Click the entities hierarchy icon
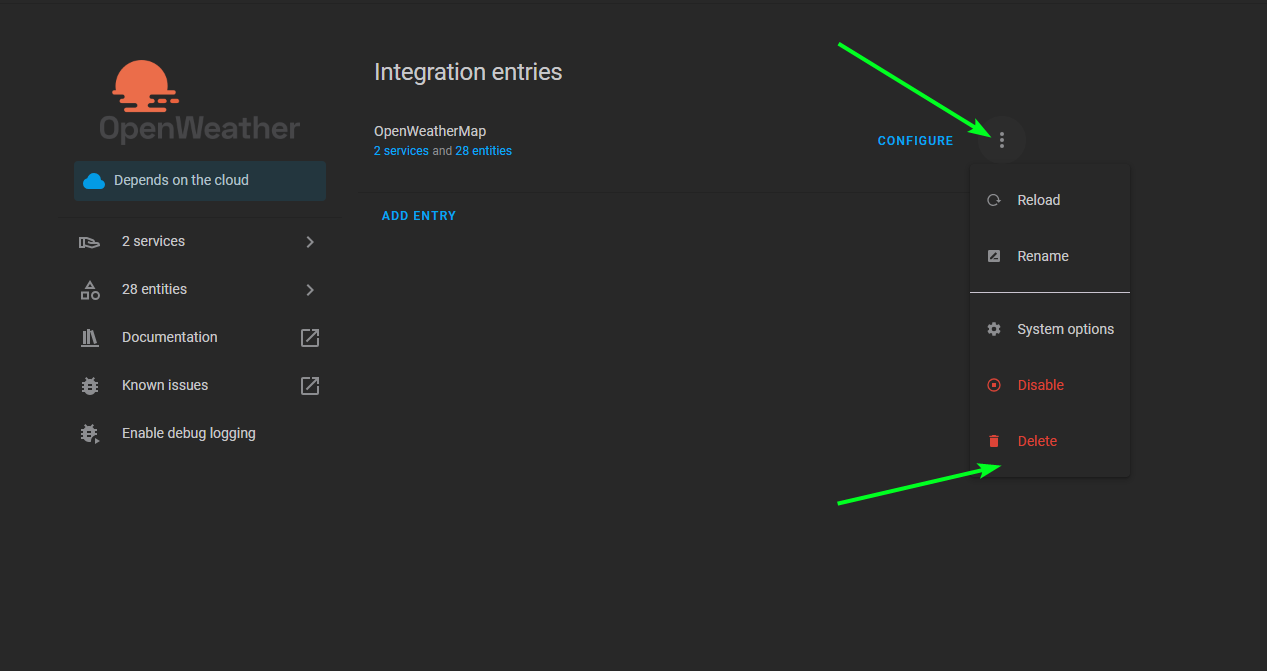This screenshot has height=671, width=1267. pos(89,289)
